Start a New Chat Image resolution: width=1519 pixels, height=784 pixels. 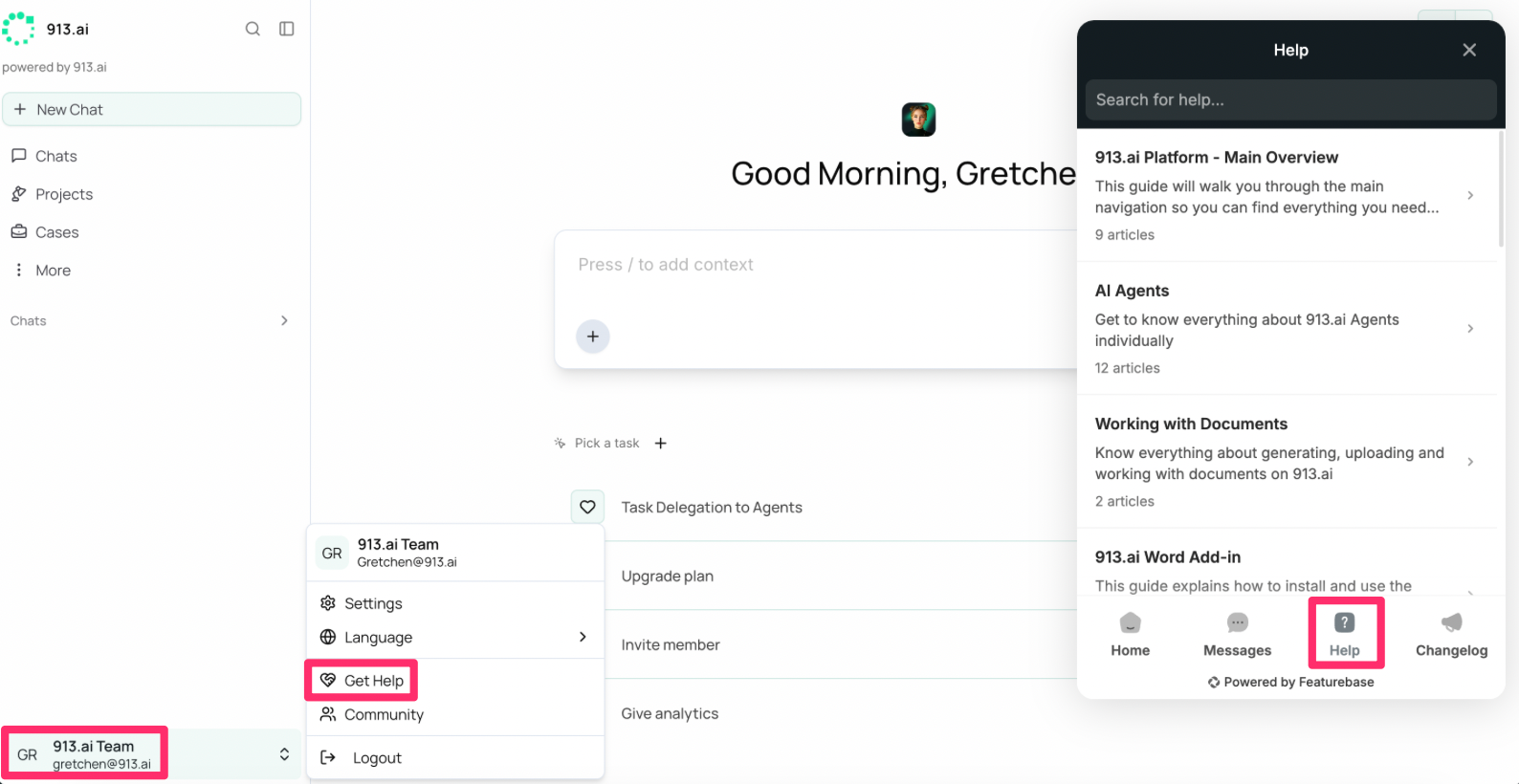pos(152,109)
